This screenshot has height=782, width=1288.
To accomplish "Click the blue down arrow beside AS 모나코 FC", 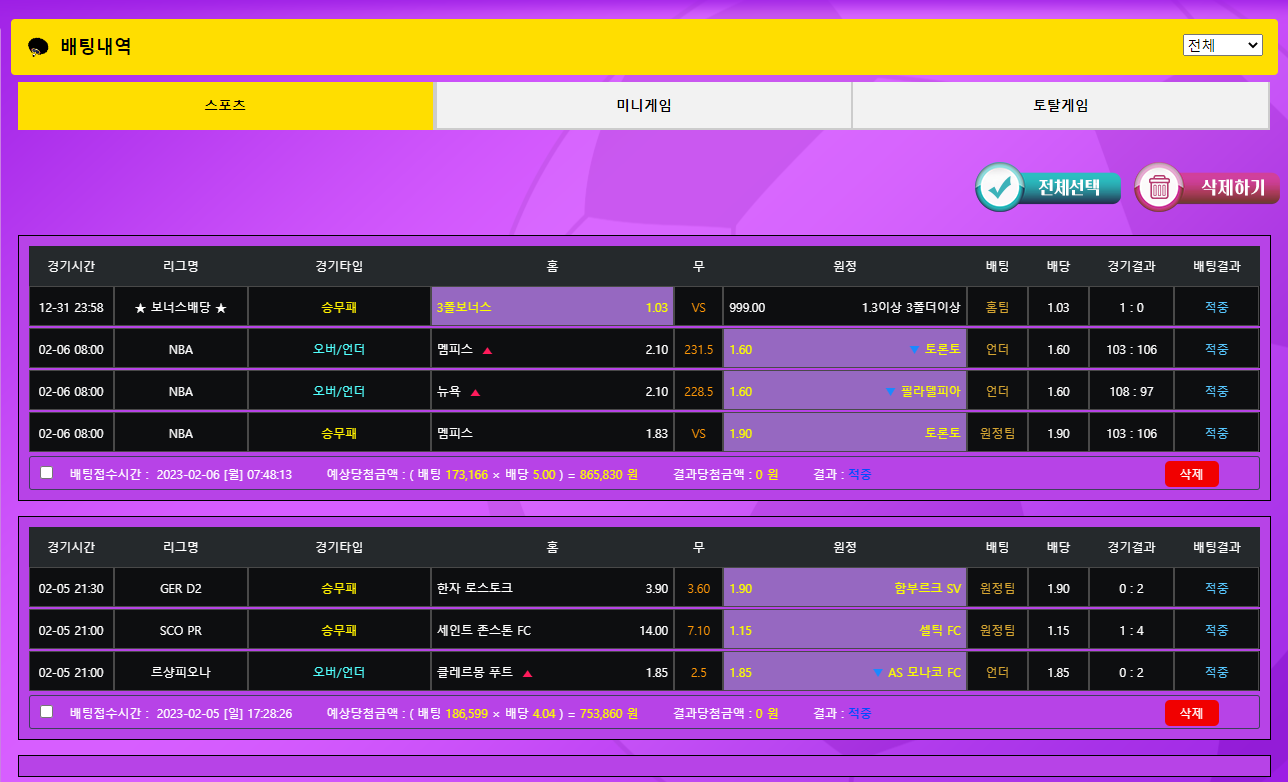I will (x=878, y=673).
